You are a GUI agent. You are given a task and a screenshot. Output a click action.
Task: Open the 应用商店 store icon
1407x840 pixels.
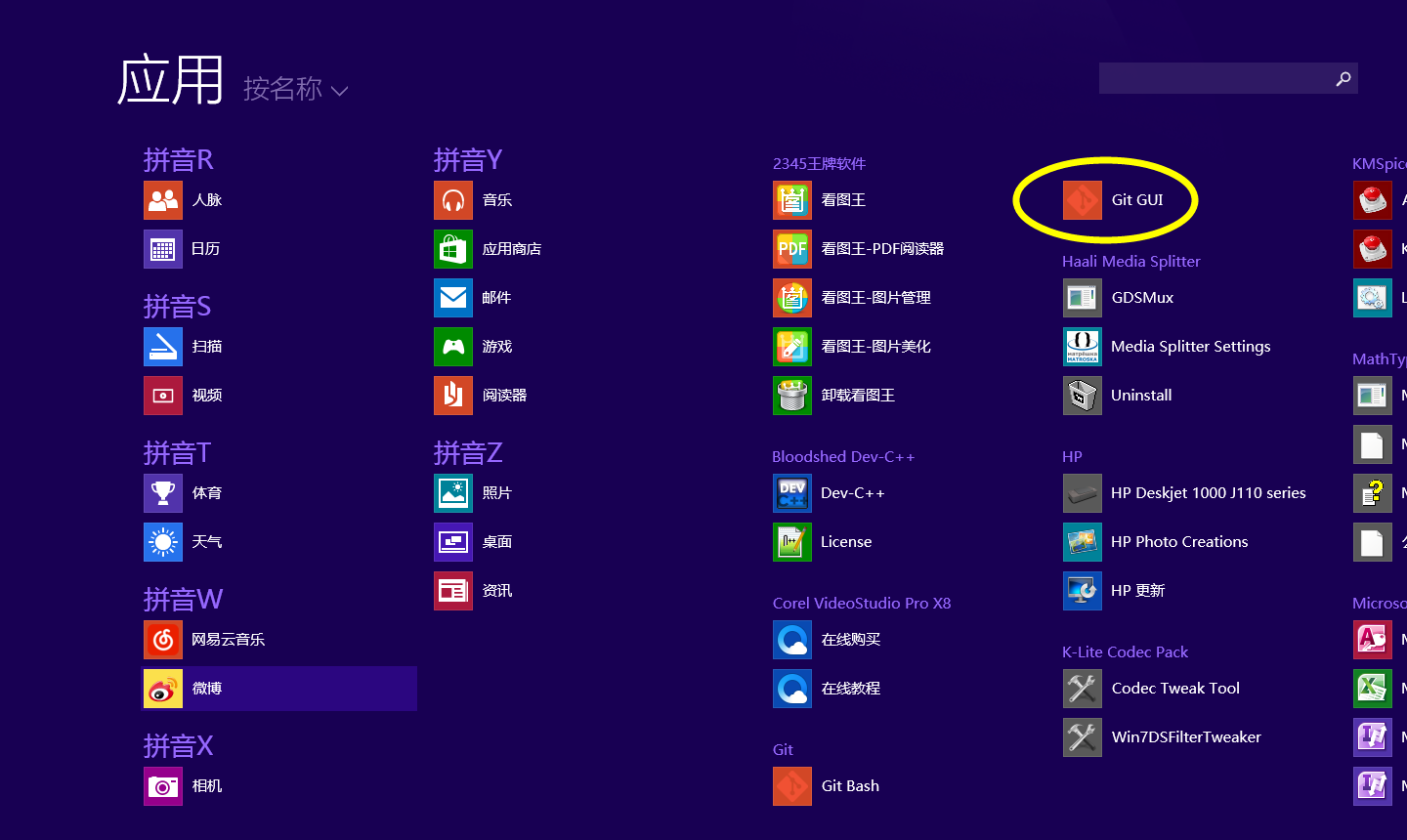[453, 249]
